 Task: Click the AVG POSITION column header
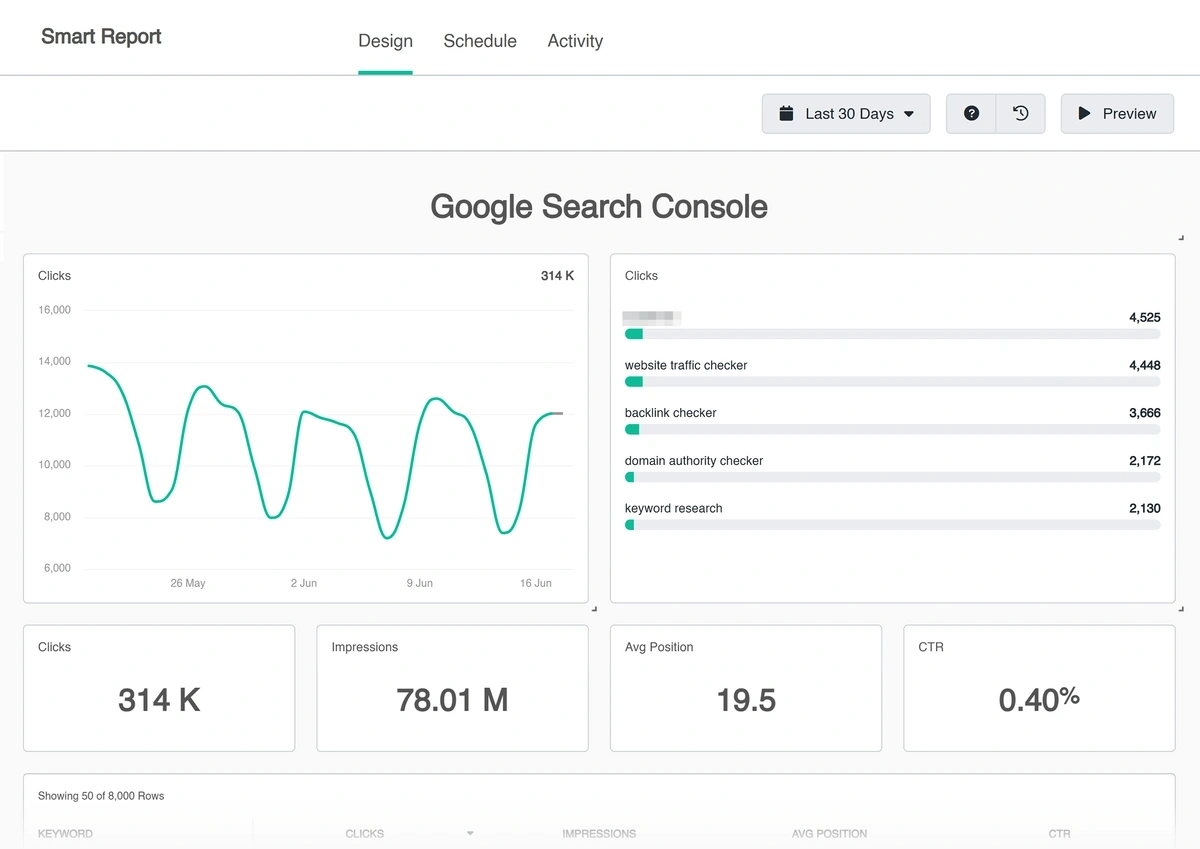pyautogui.click(x=829, y=833)
